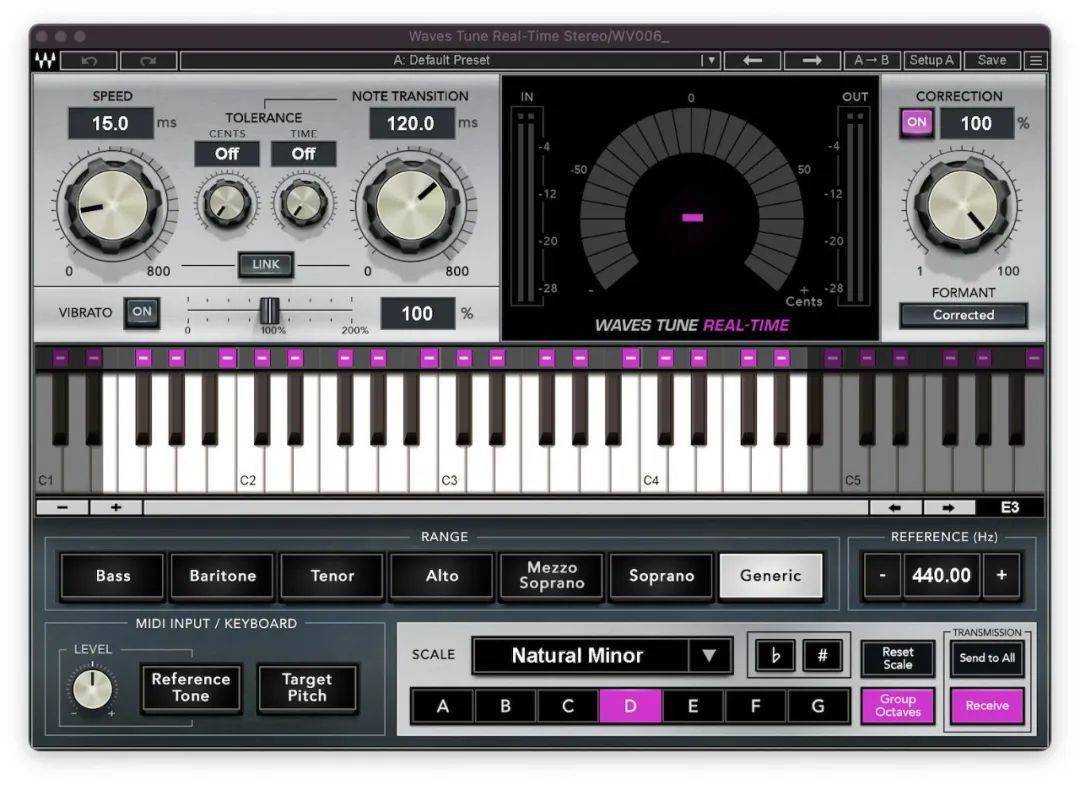Load previous preset with left arrow
The image size is (1080, 785).
tap(752, 61)
